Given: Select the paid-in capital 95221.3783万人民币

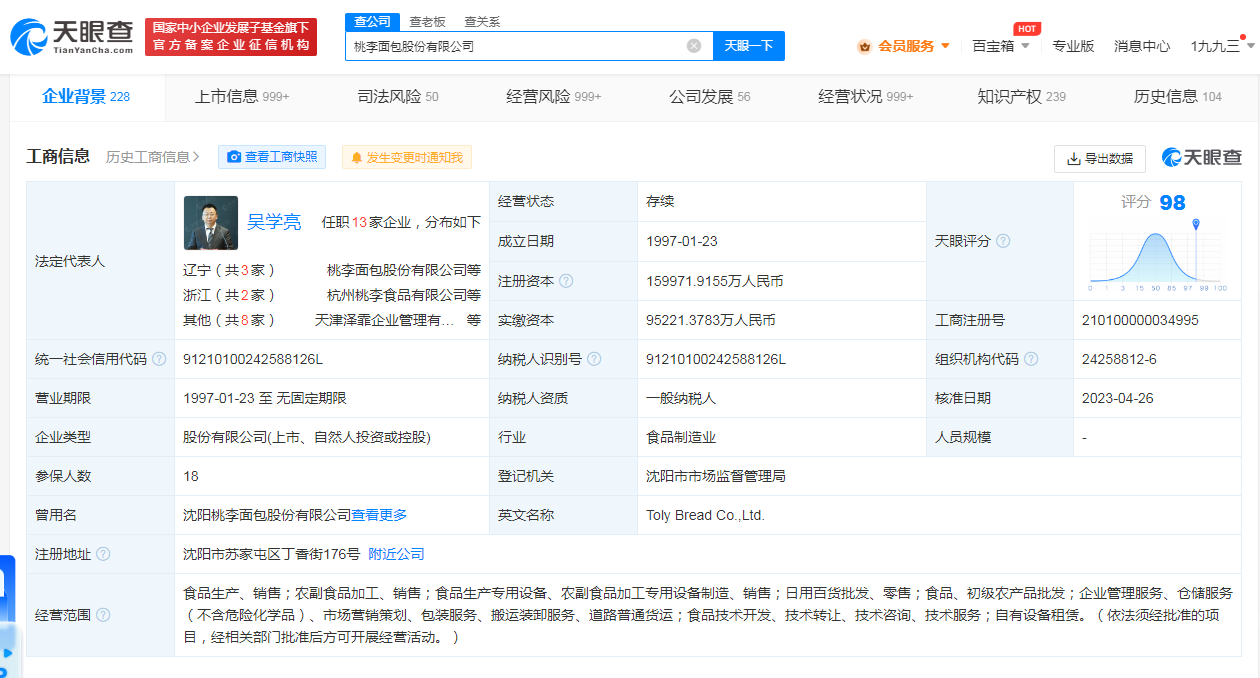Looking at the screenshot, I should click(711, 320).
